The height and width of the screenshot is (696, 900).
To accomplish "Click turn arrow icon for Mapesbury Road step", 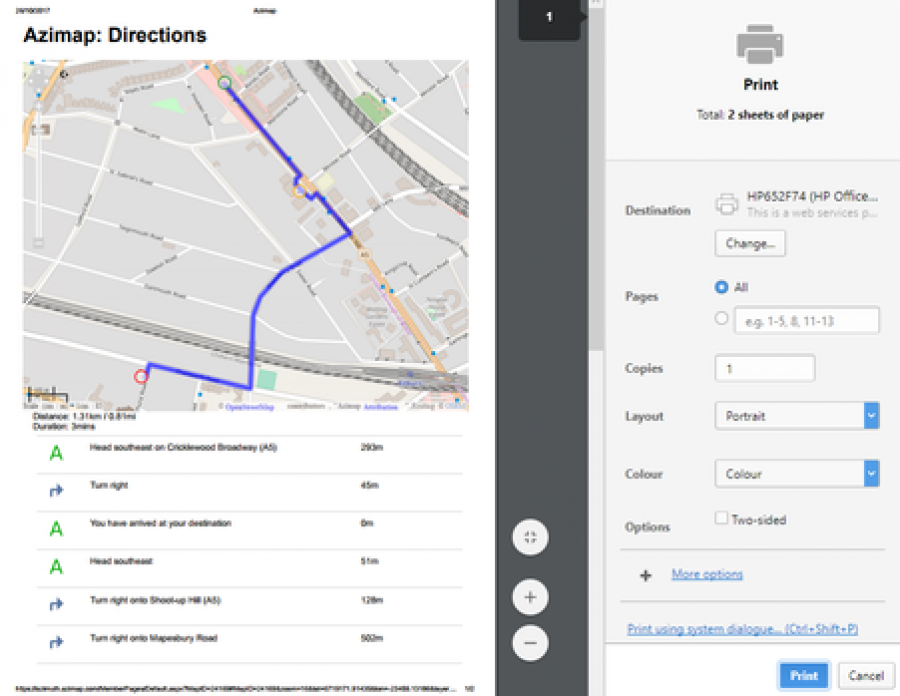I will click(56, 642).
